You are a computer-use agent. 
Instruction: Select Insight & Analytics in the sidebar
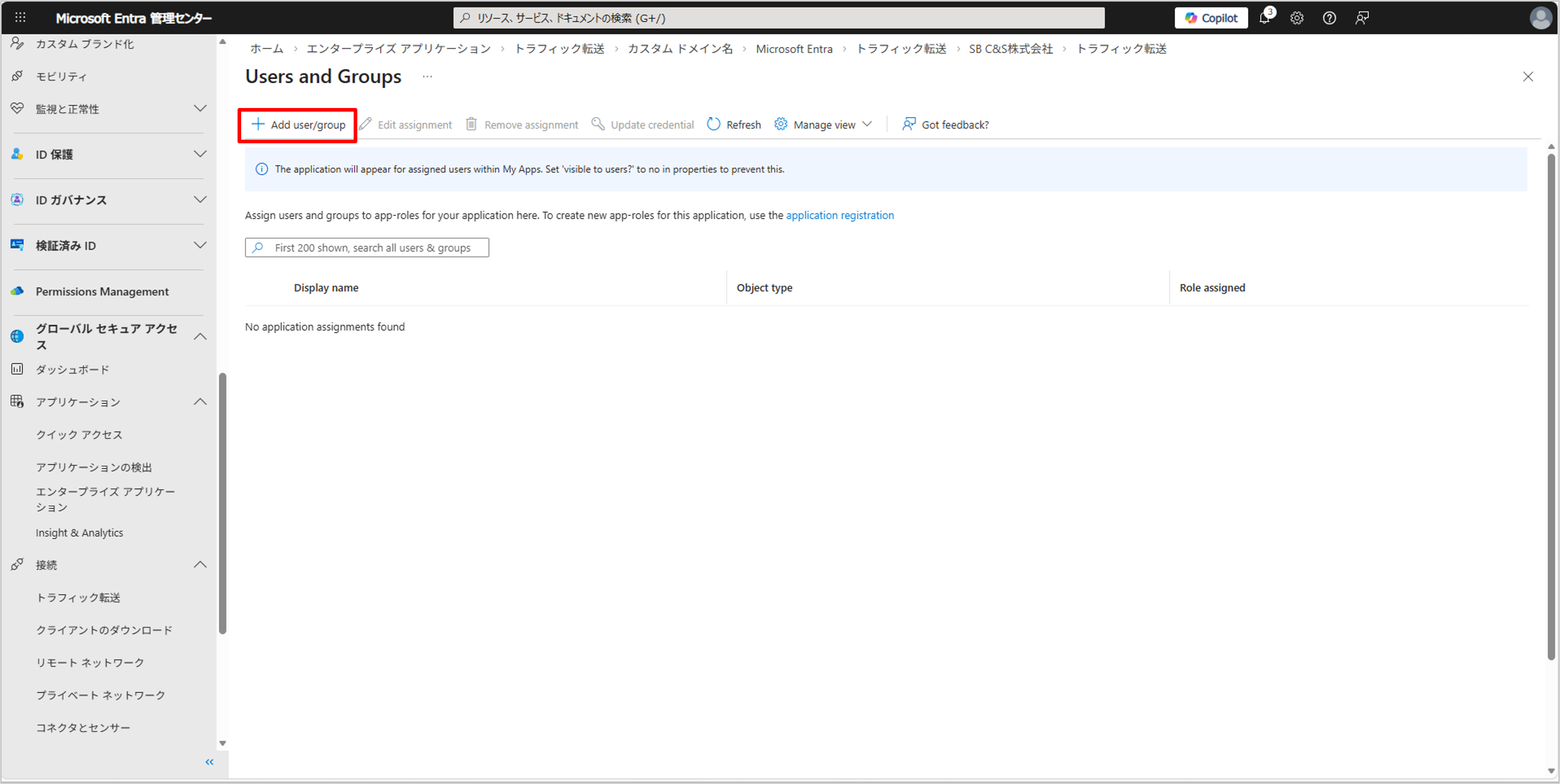click(x=79, y=533)
